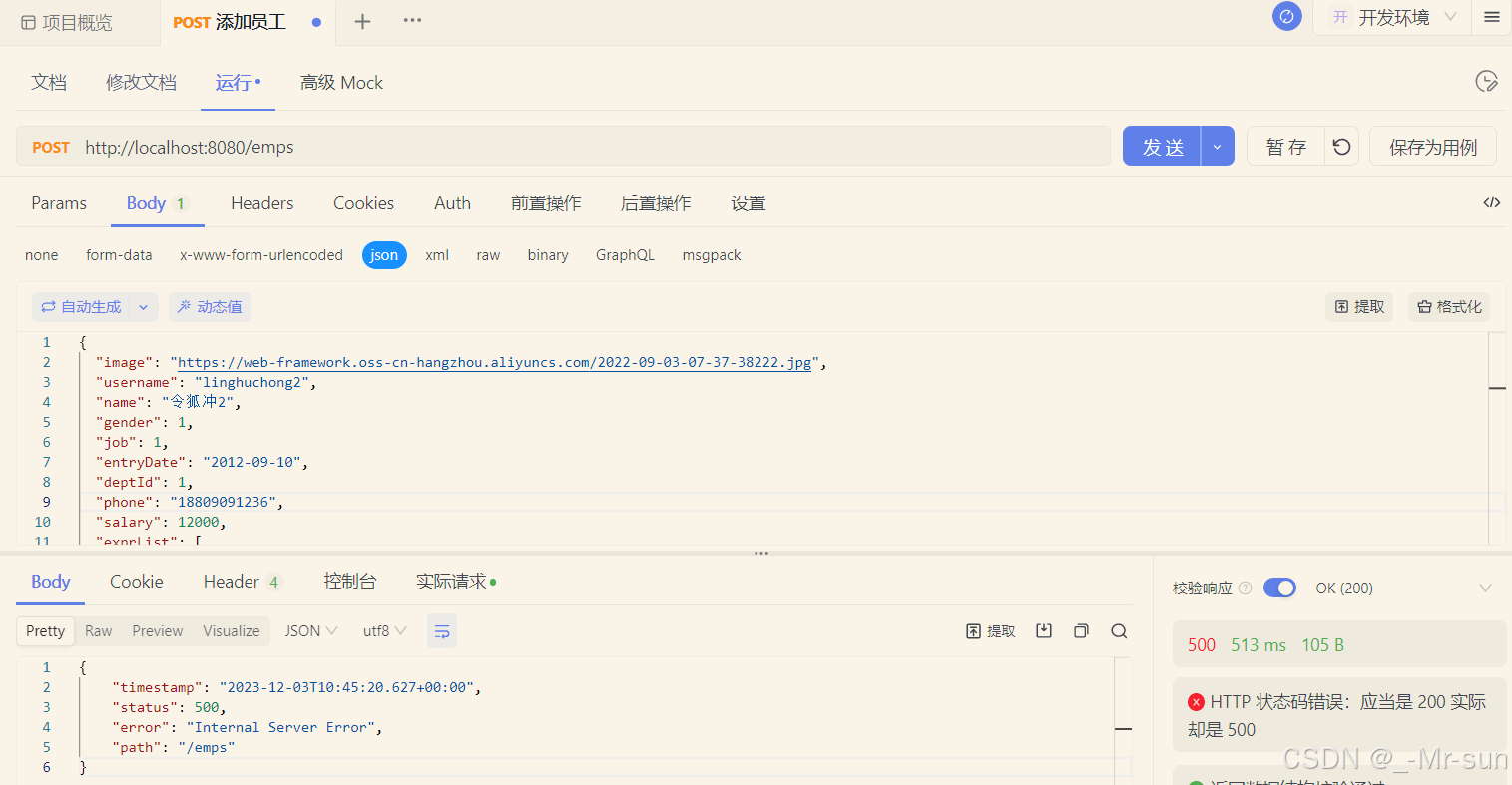Click the response panel divider handle
The height and width of the screenshot is (785, 1512).
pyautogui.click(x=761, y=553)
